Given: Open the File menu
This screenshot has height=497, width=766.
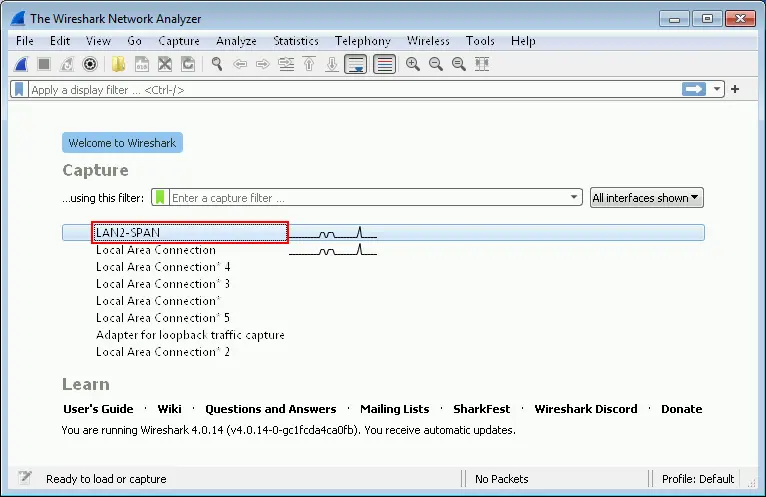Looking at the screenshot, I should point(25,41).
